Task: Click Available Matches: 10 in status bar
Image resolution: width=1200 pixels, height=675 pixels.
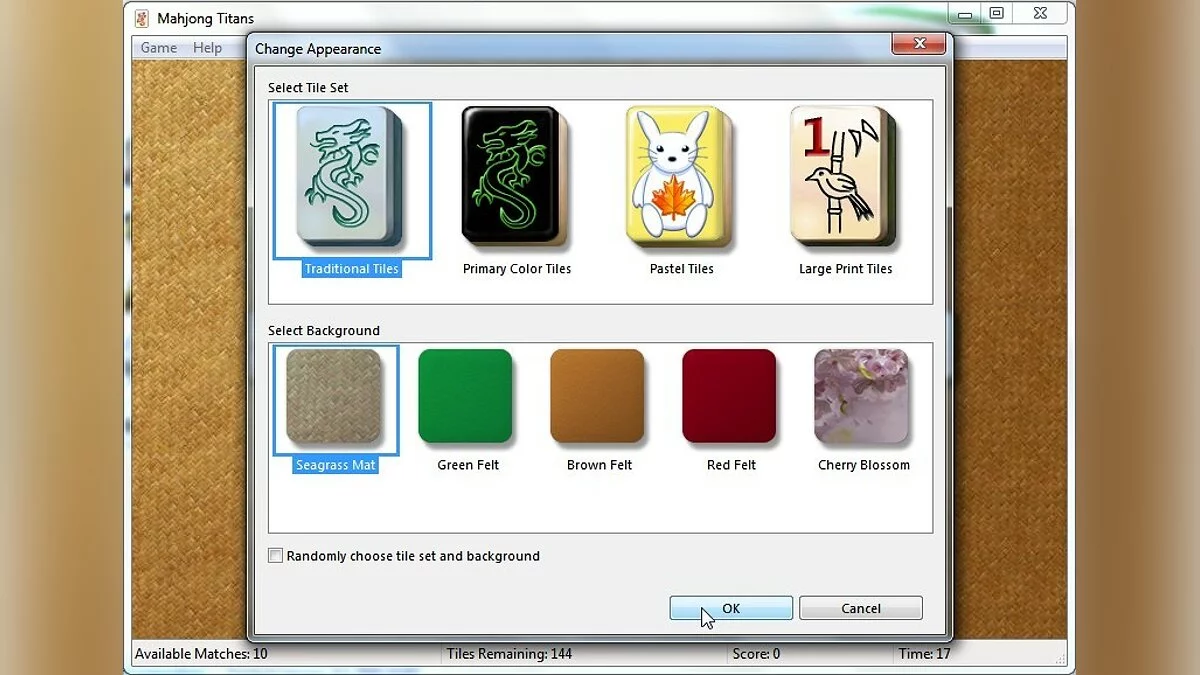Action: (x=201, y=654)
